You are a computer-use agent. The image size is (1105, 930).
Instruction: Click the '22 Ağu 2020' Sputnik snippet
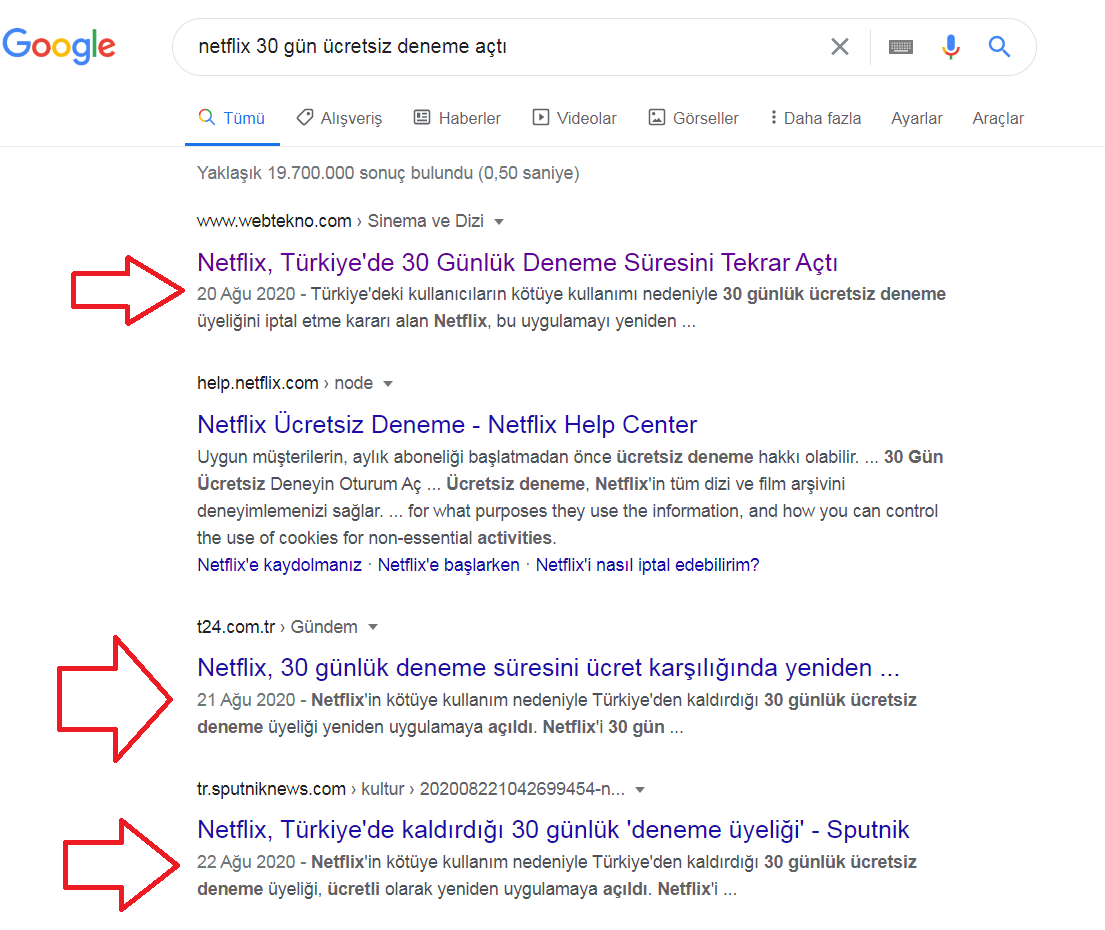pyautogui.click(x=557, y=875)
